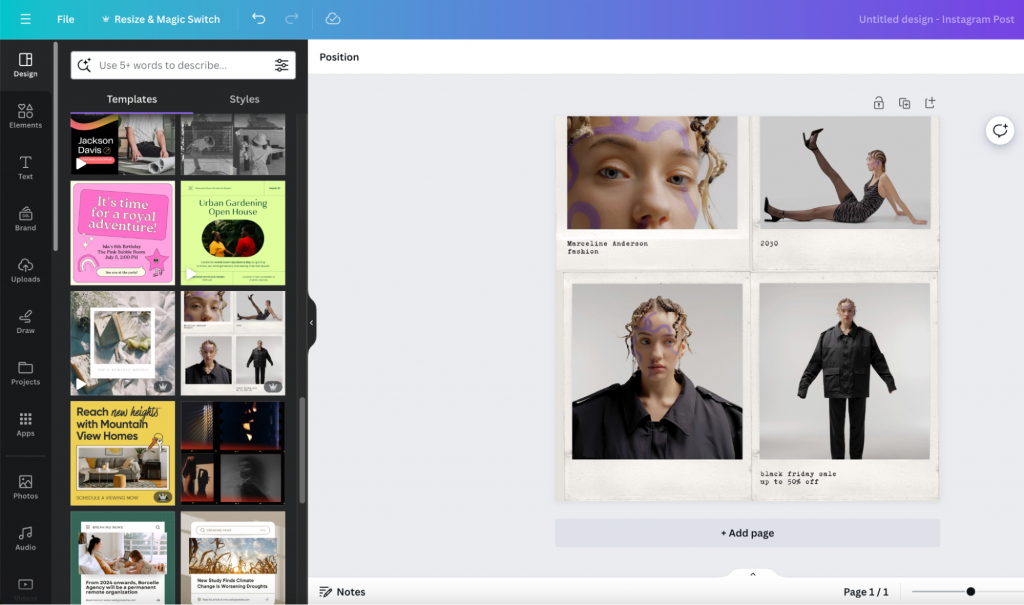Viewport: 1024px width, 605px height.
Task: Open the File menu
Action: tap(65, 19)
